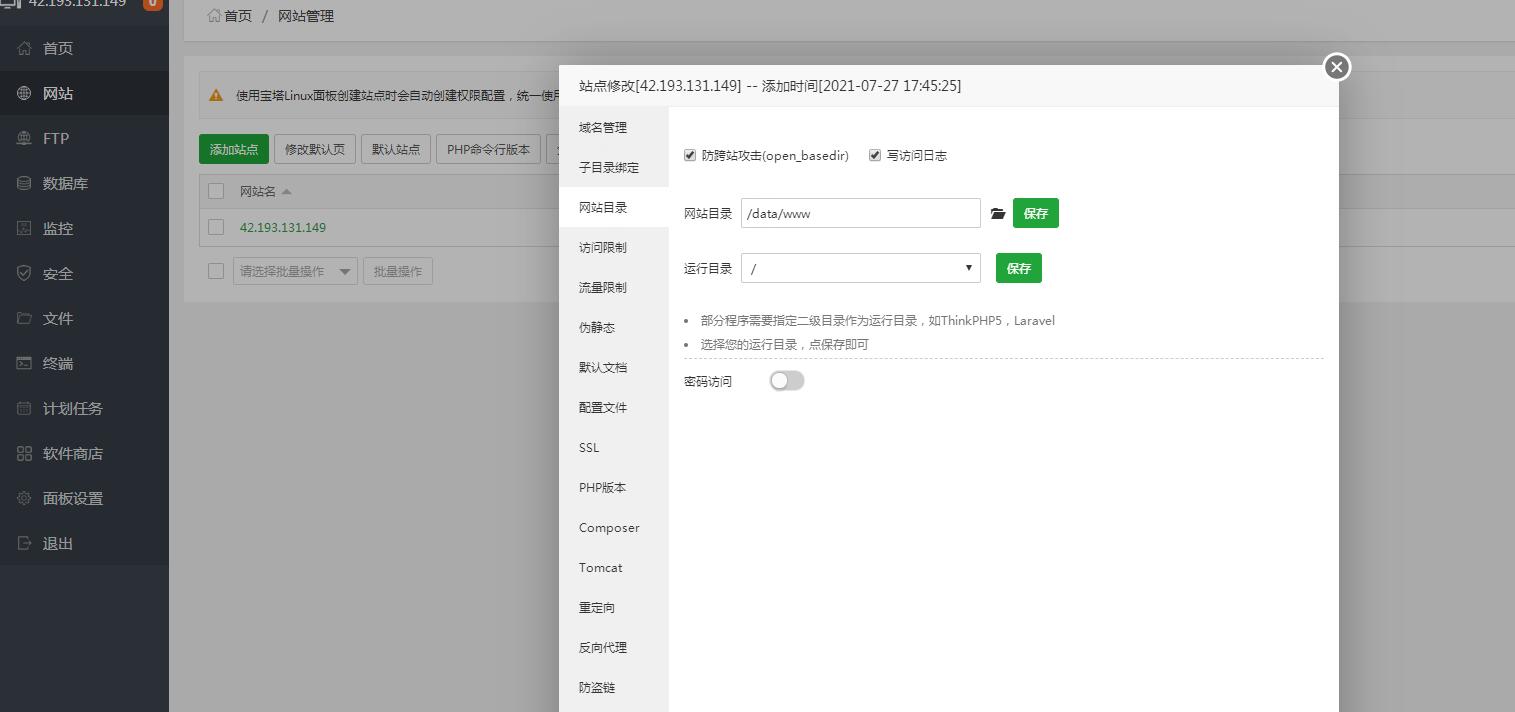Click the home icon in the sidebar
The height and width of the screenshot is (712, 1515).
(24, 48)
